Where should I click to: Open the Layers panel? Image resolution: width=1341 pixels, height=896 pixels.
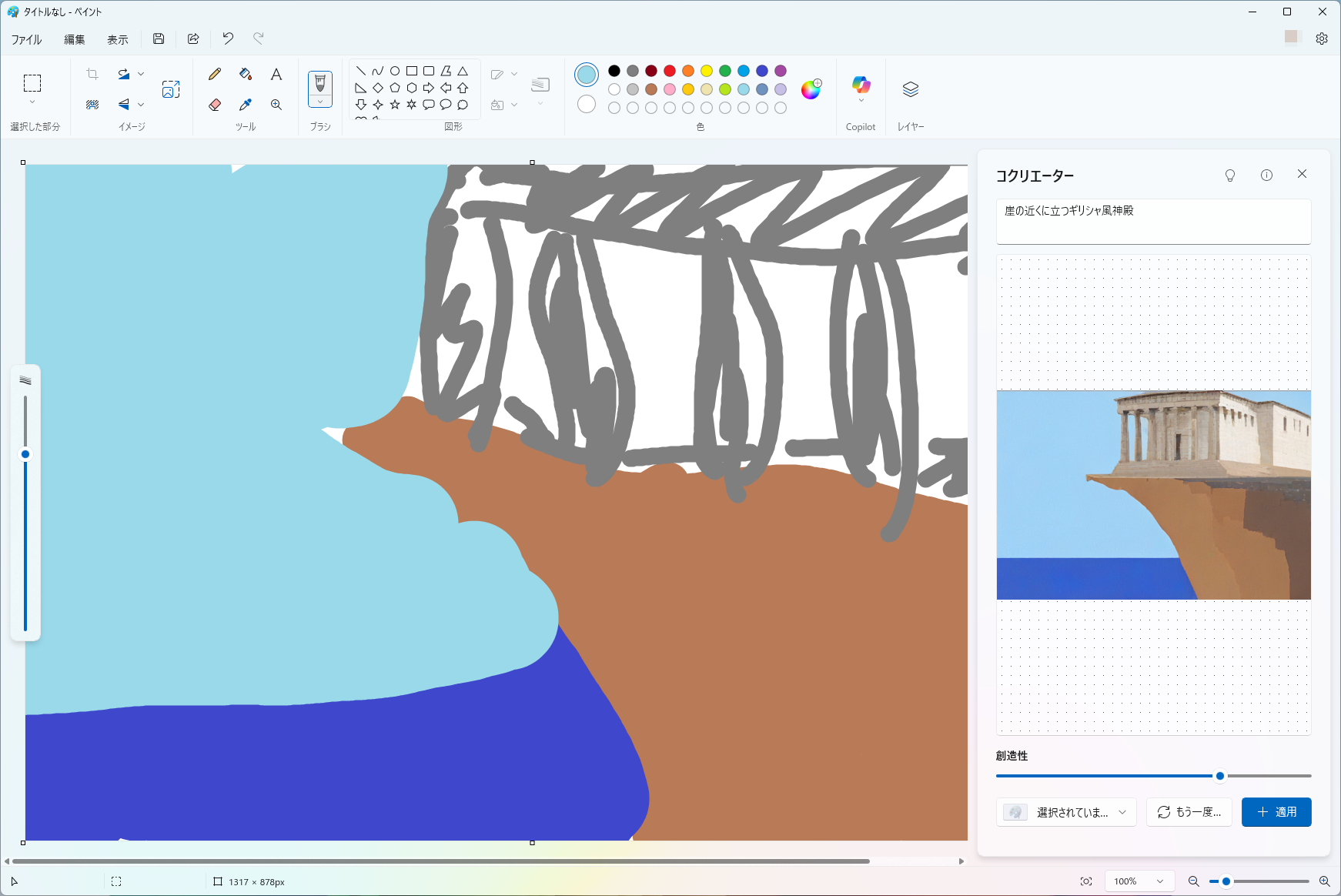911,89
